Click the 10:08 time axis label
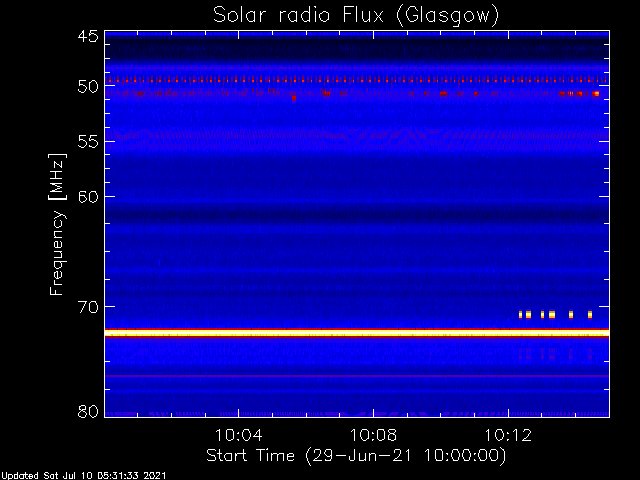This screenshot has width=640, height=480. (373, 435)
